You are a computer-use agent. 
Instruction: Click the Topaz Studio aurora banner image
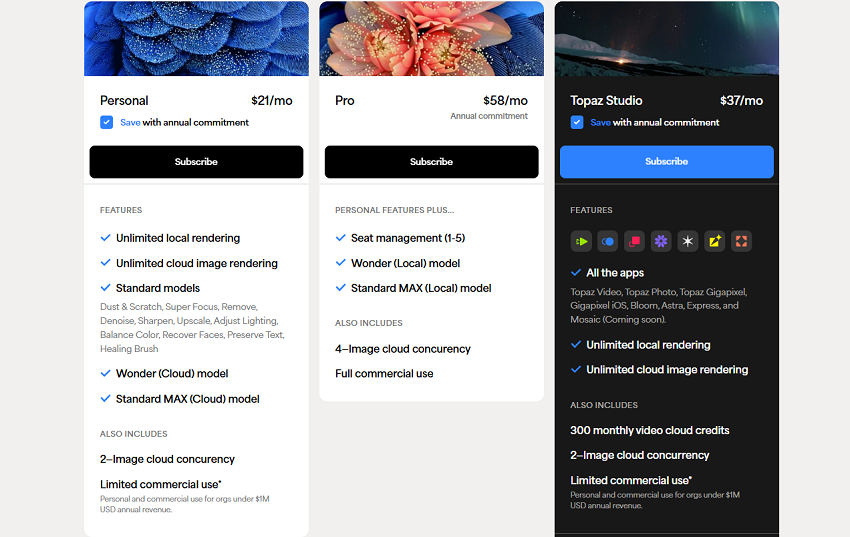[x=666, y=38]
